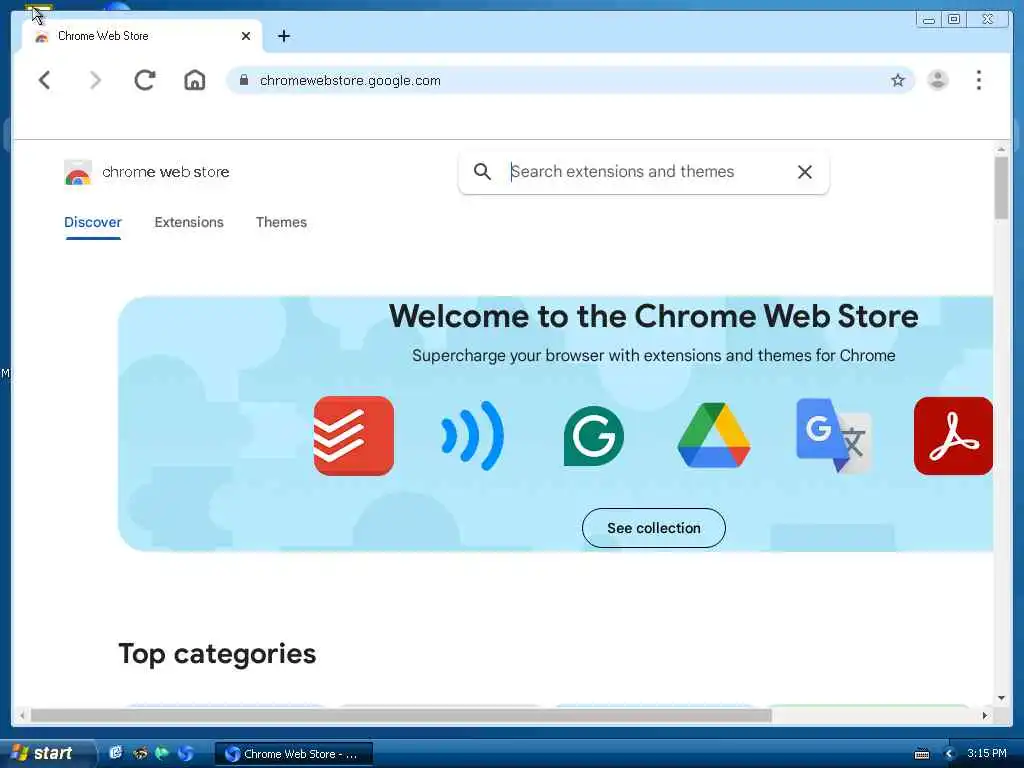Viewport: 1024px width, 768px height.
Task: Click the vertical scrollbar thumb
Action: (1001, 188)
